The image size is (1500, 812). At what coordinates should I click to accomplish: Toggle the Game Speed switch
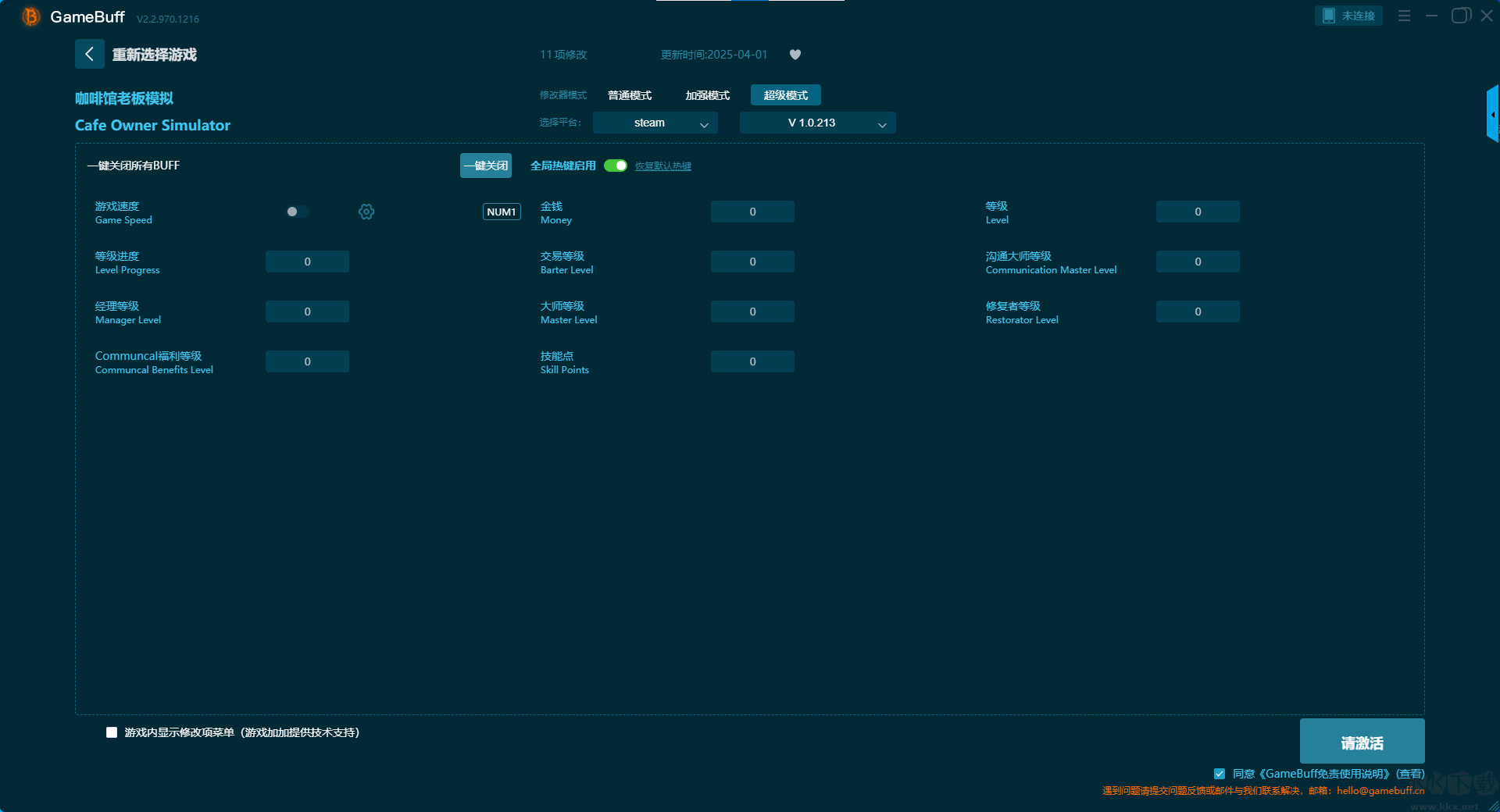click(297, 212)
